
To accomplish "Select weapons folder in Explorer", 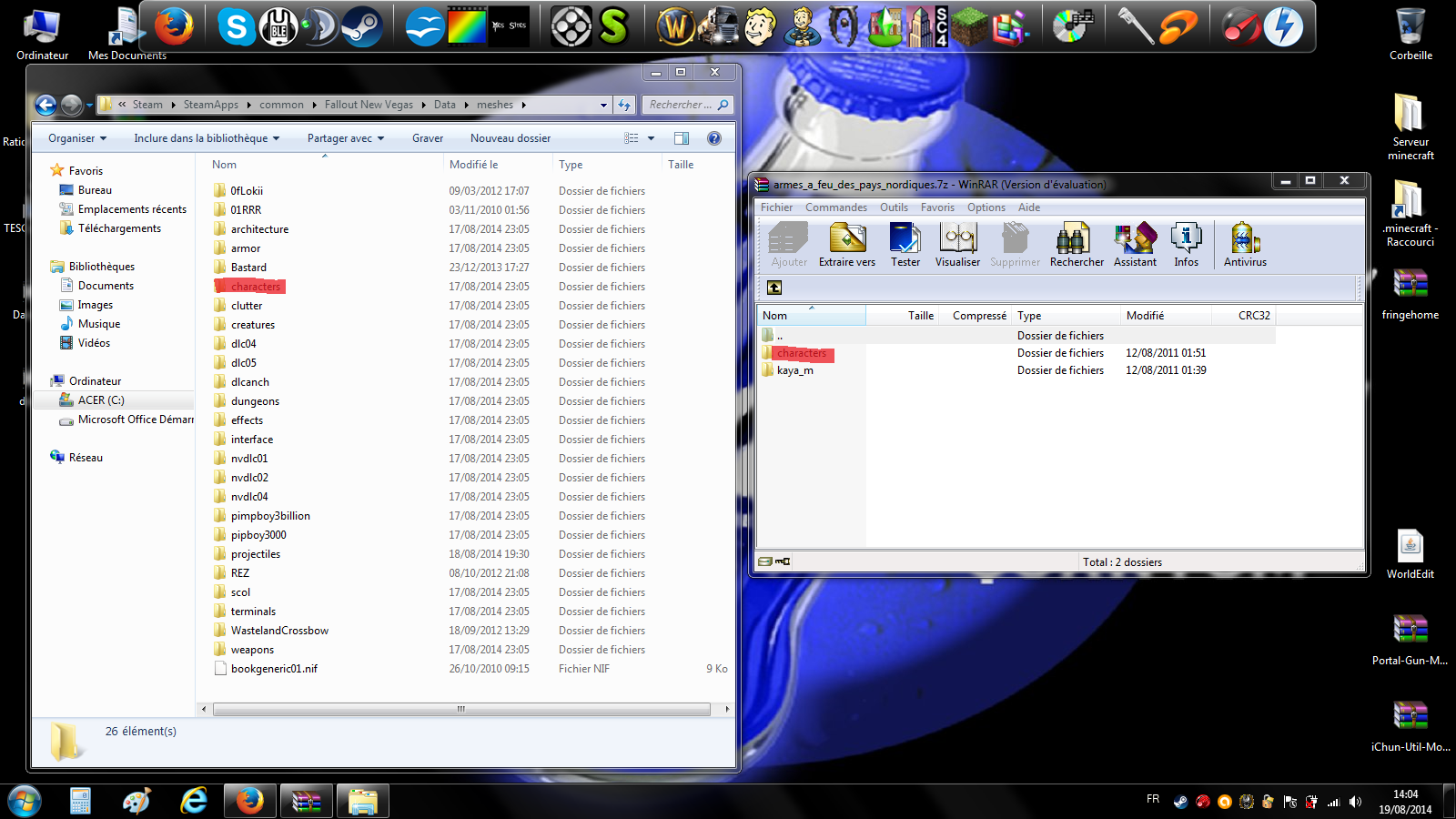I will pos(252,650).
